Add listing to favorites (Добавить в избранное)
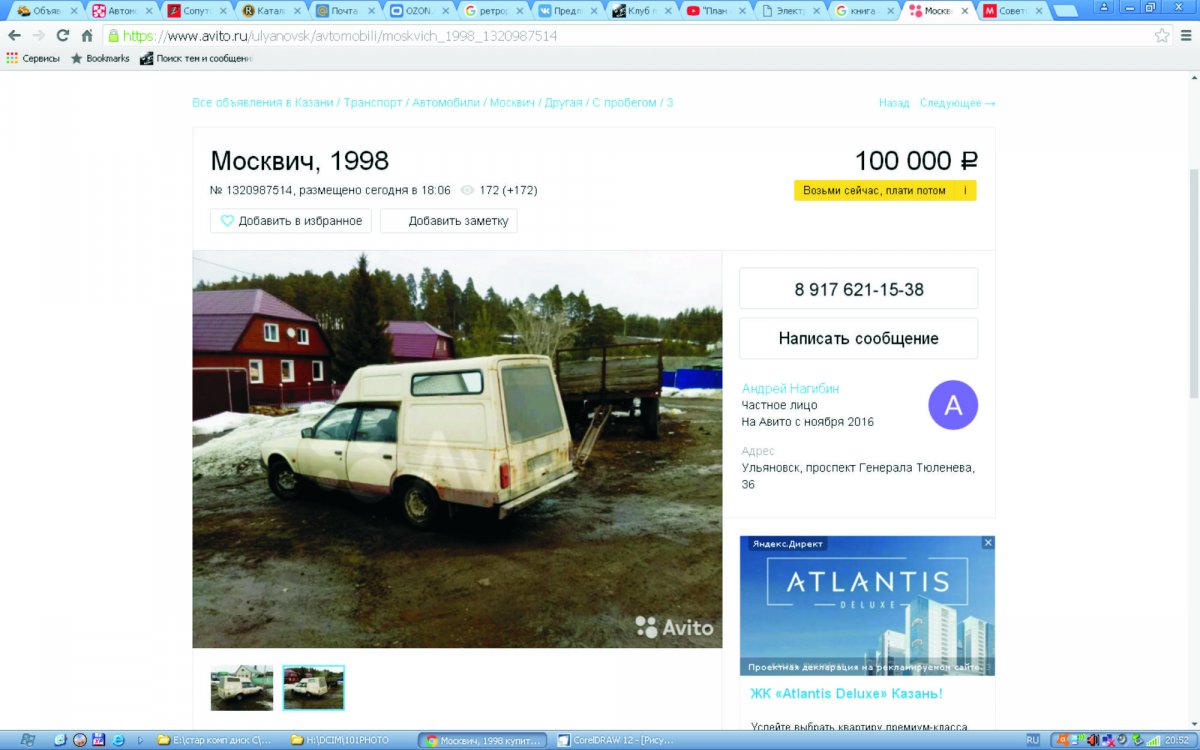This screenshot has width=1200, height=750. click(291, 221)
